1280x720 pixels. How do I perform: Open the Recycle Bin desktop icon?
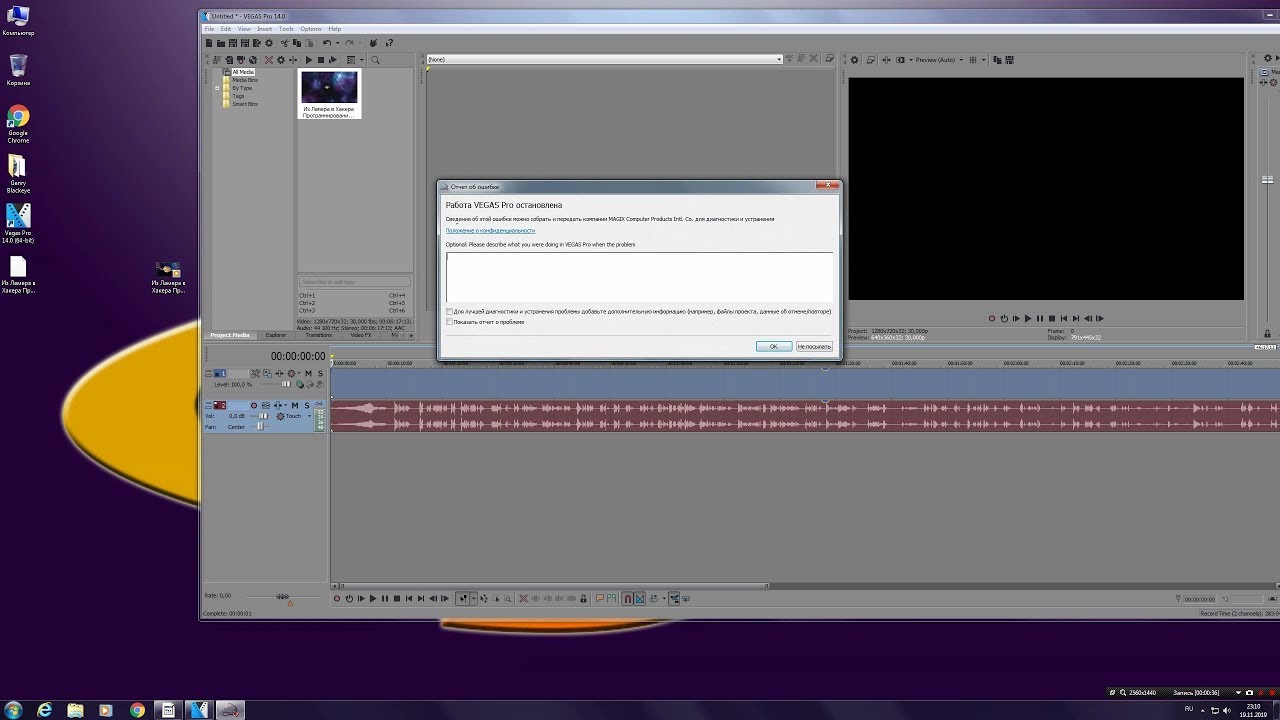click(18, 70)
